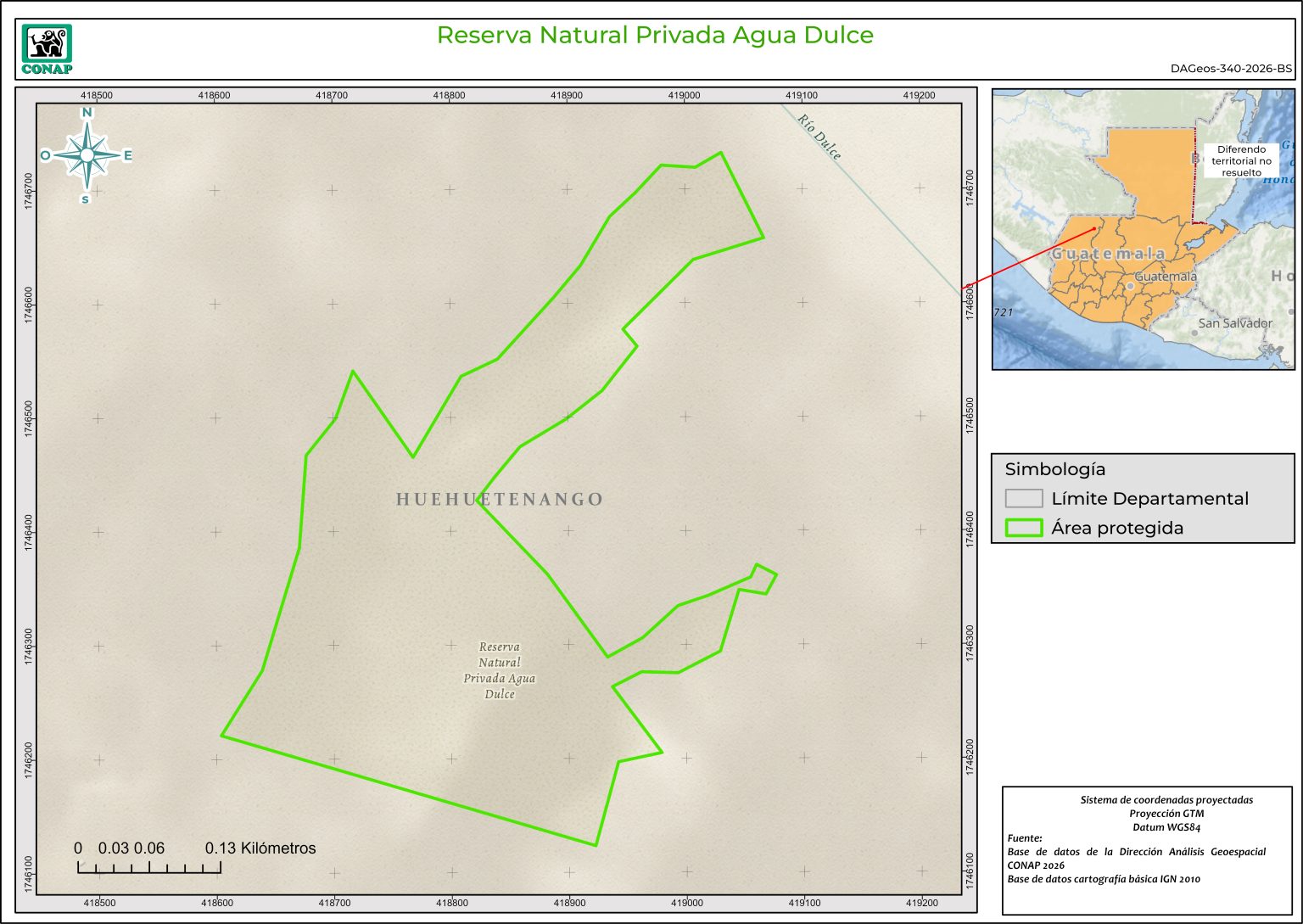Click the Límite Departamental legend text
The height and width of the screenshot is (924, 1303).
pyautogui.click(x=1149, y=499)
